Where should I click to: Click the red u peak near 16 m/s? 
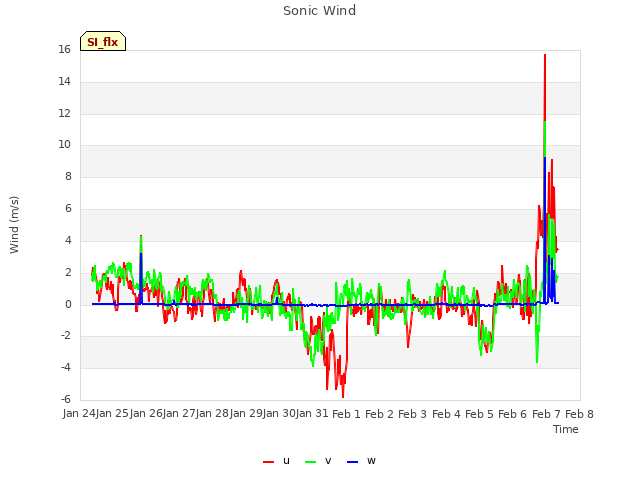[545, 56]
